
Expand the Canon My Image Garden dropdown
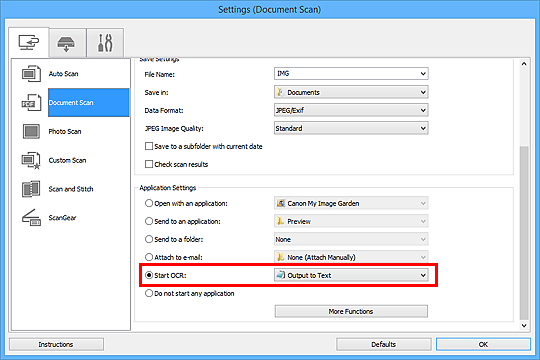pos(351,203)
